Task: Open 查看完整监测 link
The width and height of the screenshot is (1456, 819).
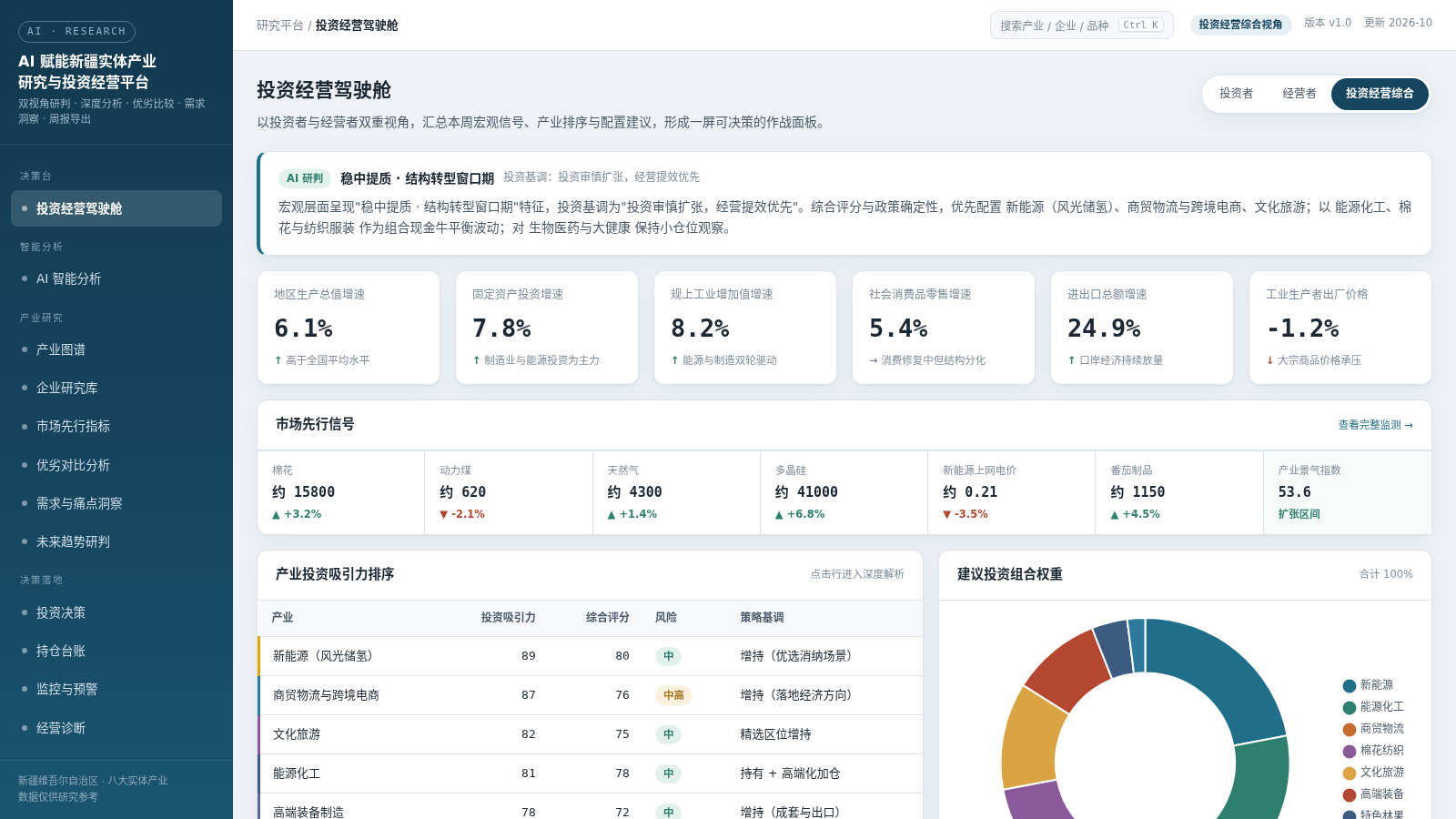Action: (x=1375, y=425)
